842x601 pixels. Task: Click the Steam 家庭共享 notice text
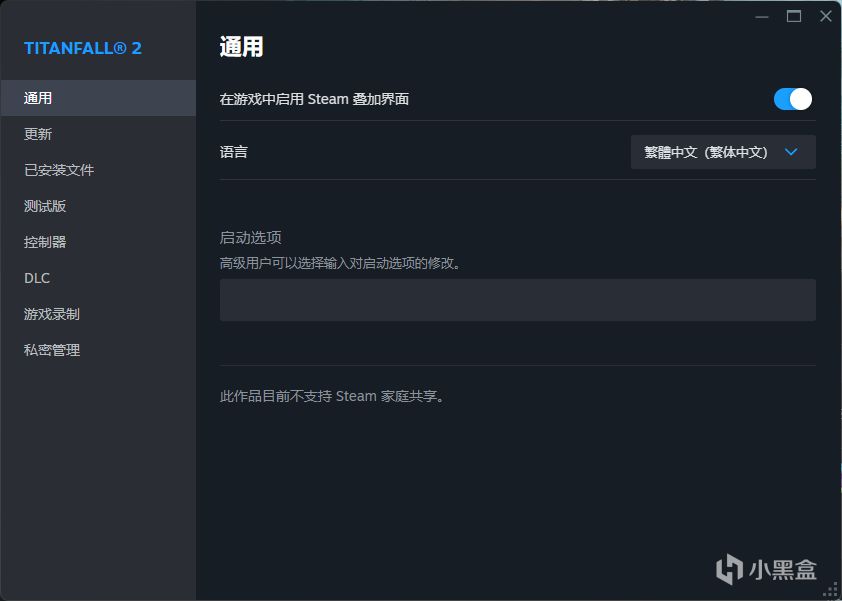coord(332,396)
